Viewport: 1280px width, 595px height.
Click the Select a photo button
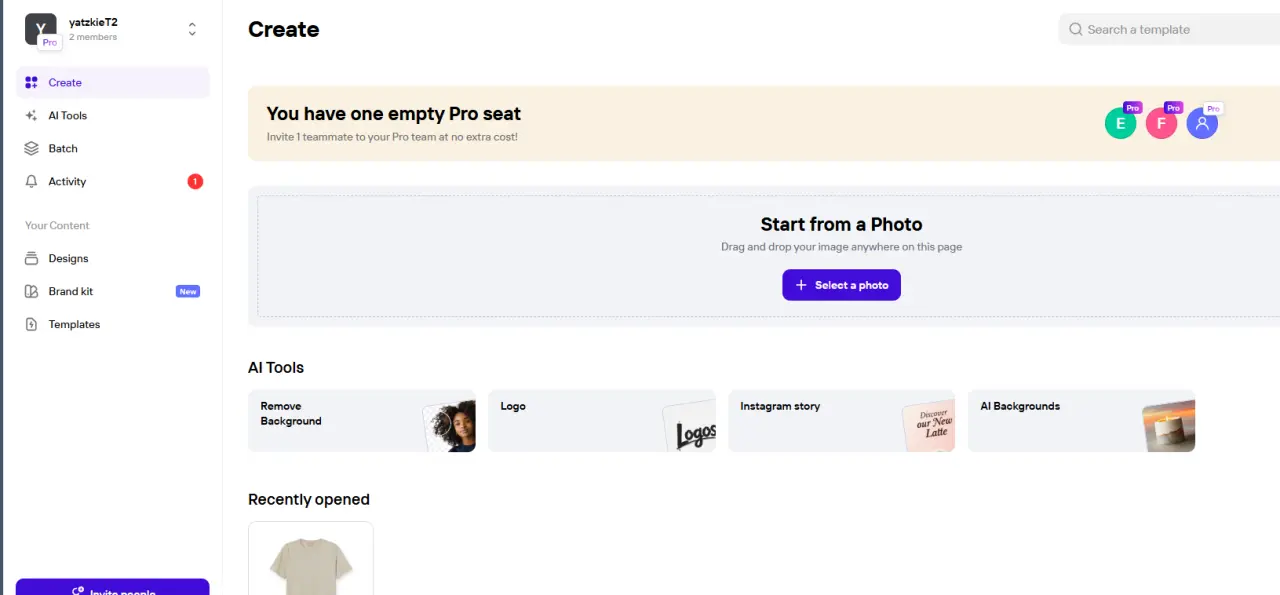[x=841, y=285]
